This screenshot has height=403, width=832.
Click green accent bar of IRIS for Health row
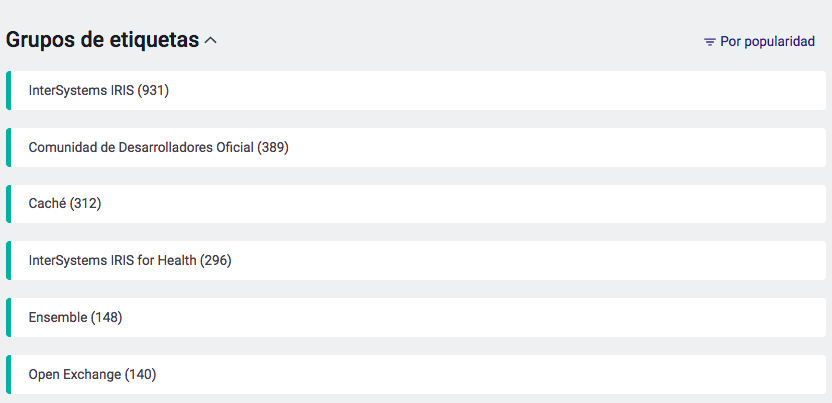[8, 260]
